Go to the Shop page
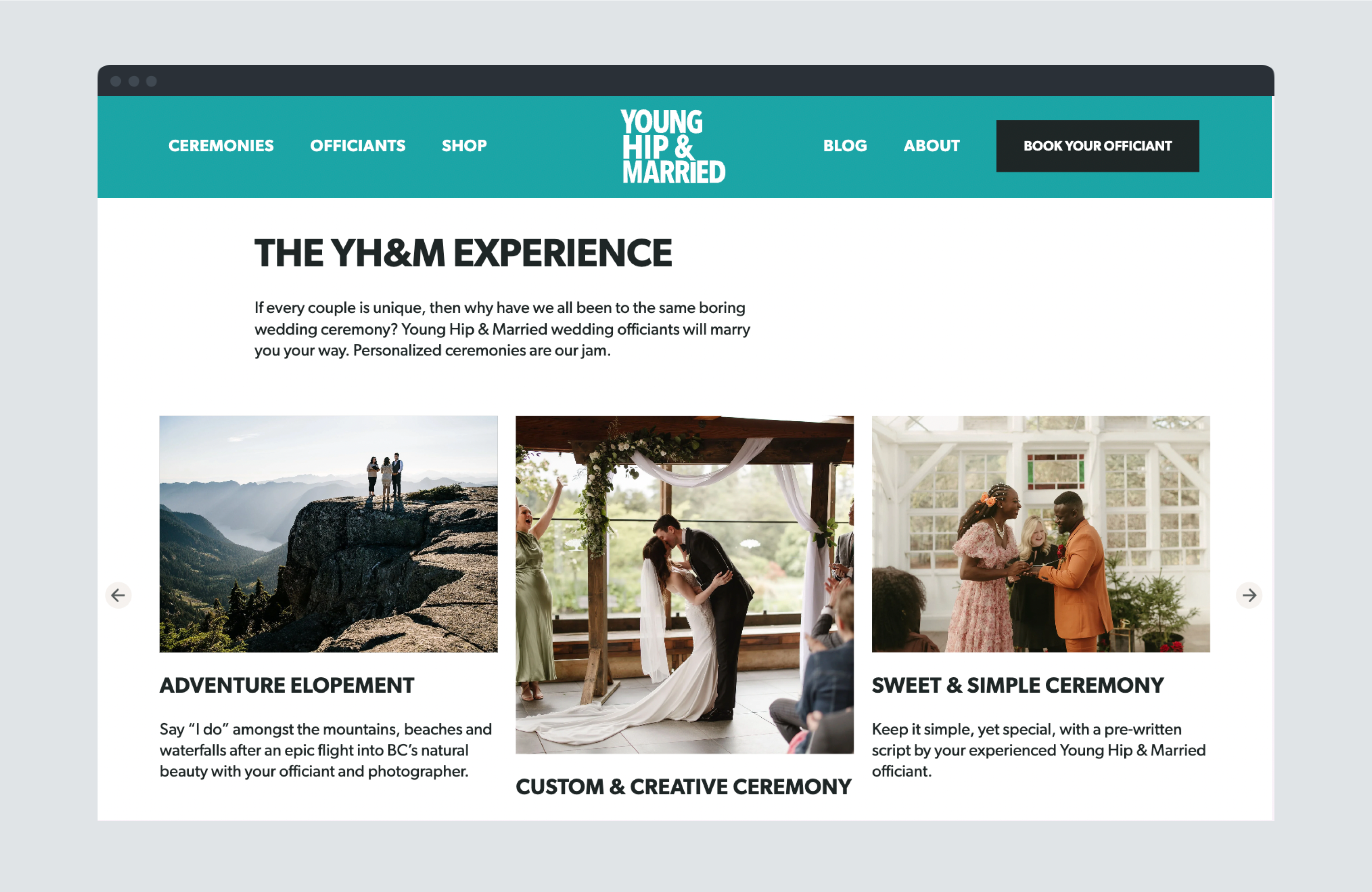This screenshot has height=892, width=1372. tap(464, 146)
